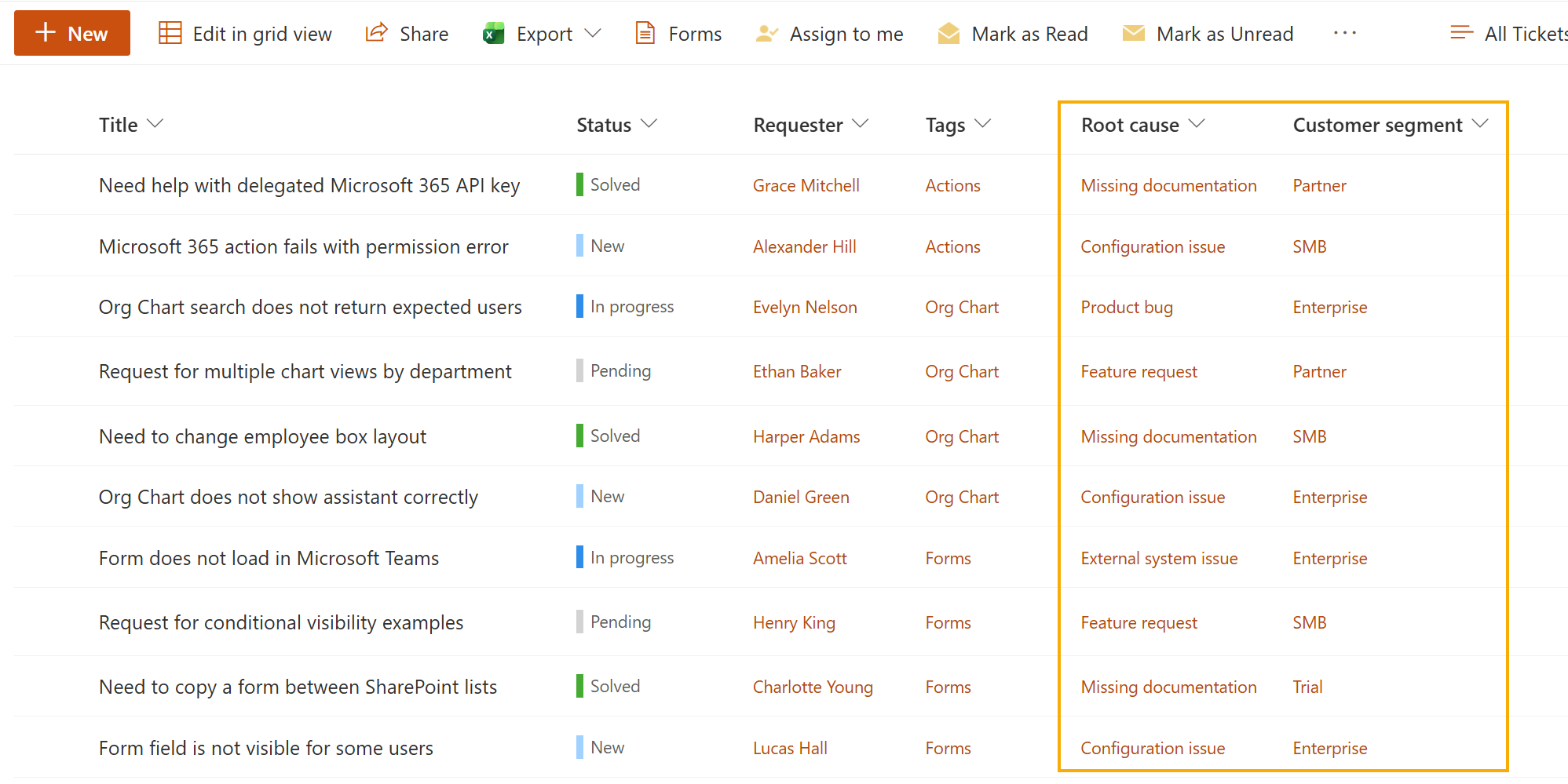This screenshot has width=1568, height=784.
Task: Click the New button
Action: coord(72,33)
